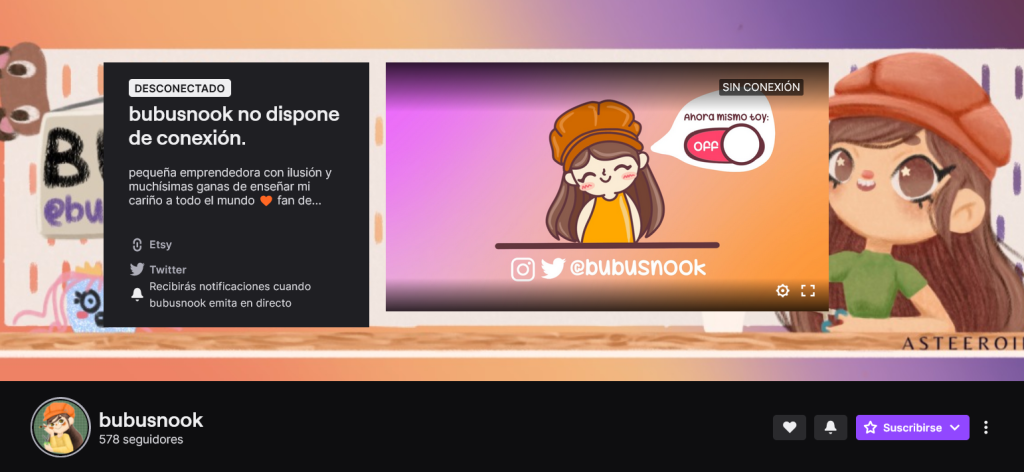Screen dimensions: 1024x472
Task: Open the Twitter text link
Action: 168,269
